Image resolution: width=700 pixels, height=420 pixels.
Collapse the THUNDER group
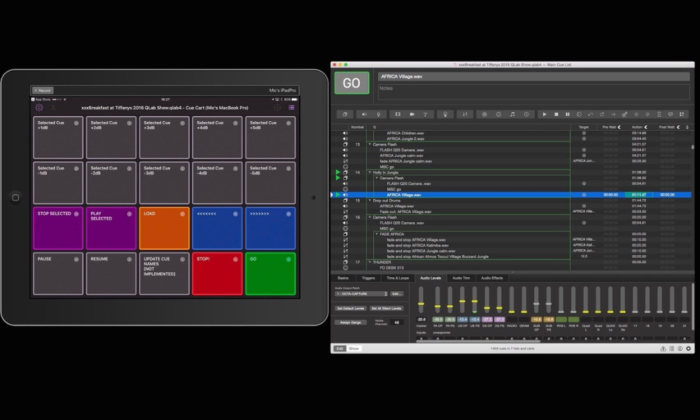pos(370,262)
